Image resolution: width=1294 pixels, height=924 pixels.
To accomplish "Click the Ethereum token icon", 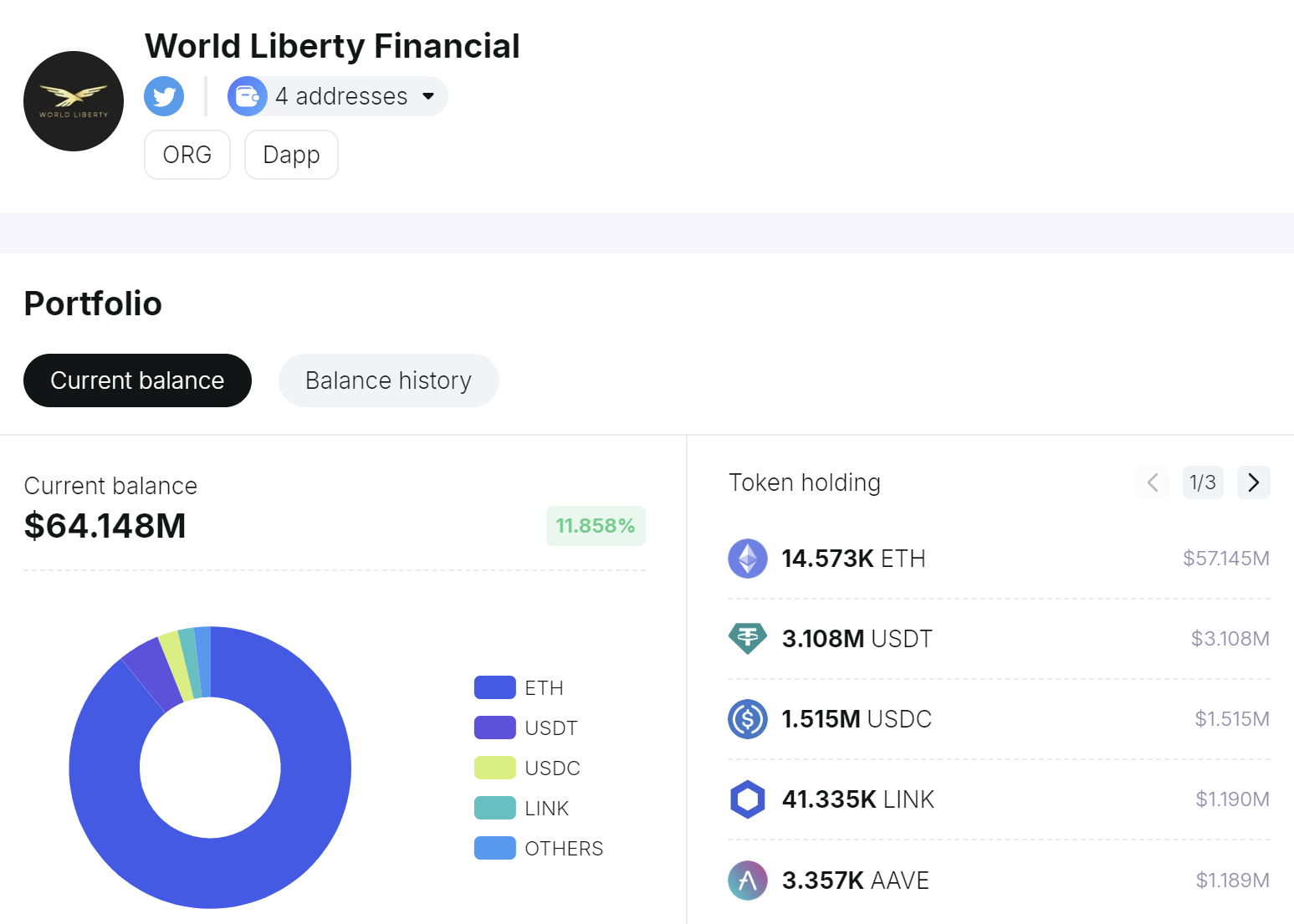I will click(748, 559).
